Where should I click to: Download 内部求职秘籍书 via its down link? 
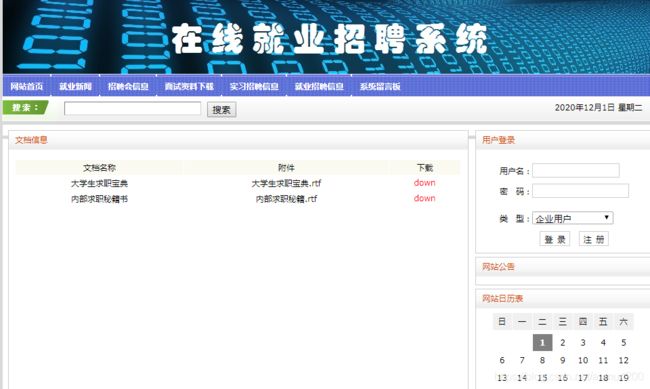(x=424, y=199)
